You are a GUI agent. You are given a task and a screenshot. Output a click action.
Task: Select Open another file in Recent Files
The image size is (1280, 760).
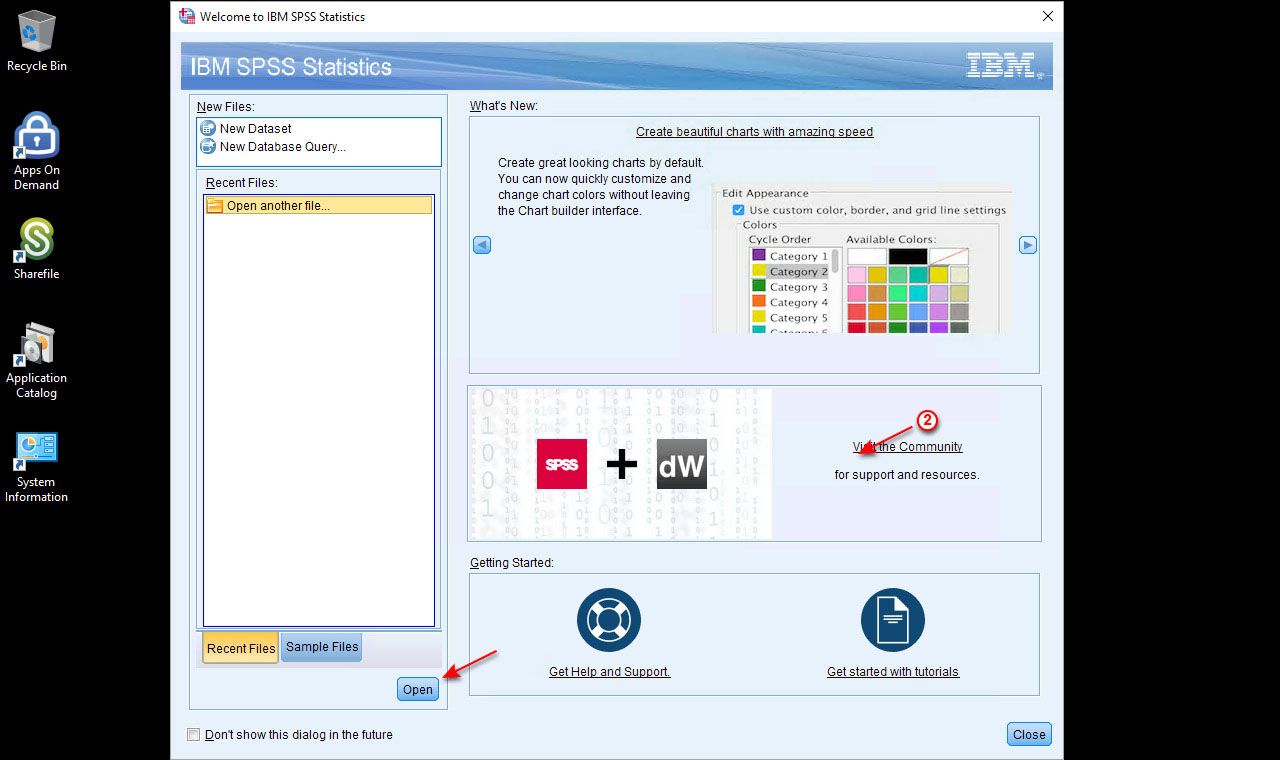click(x=277, y=206)
